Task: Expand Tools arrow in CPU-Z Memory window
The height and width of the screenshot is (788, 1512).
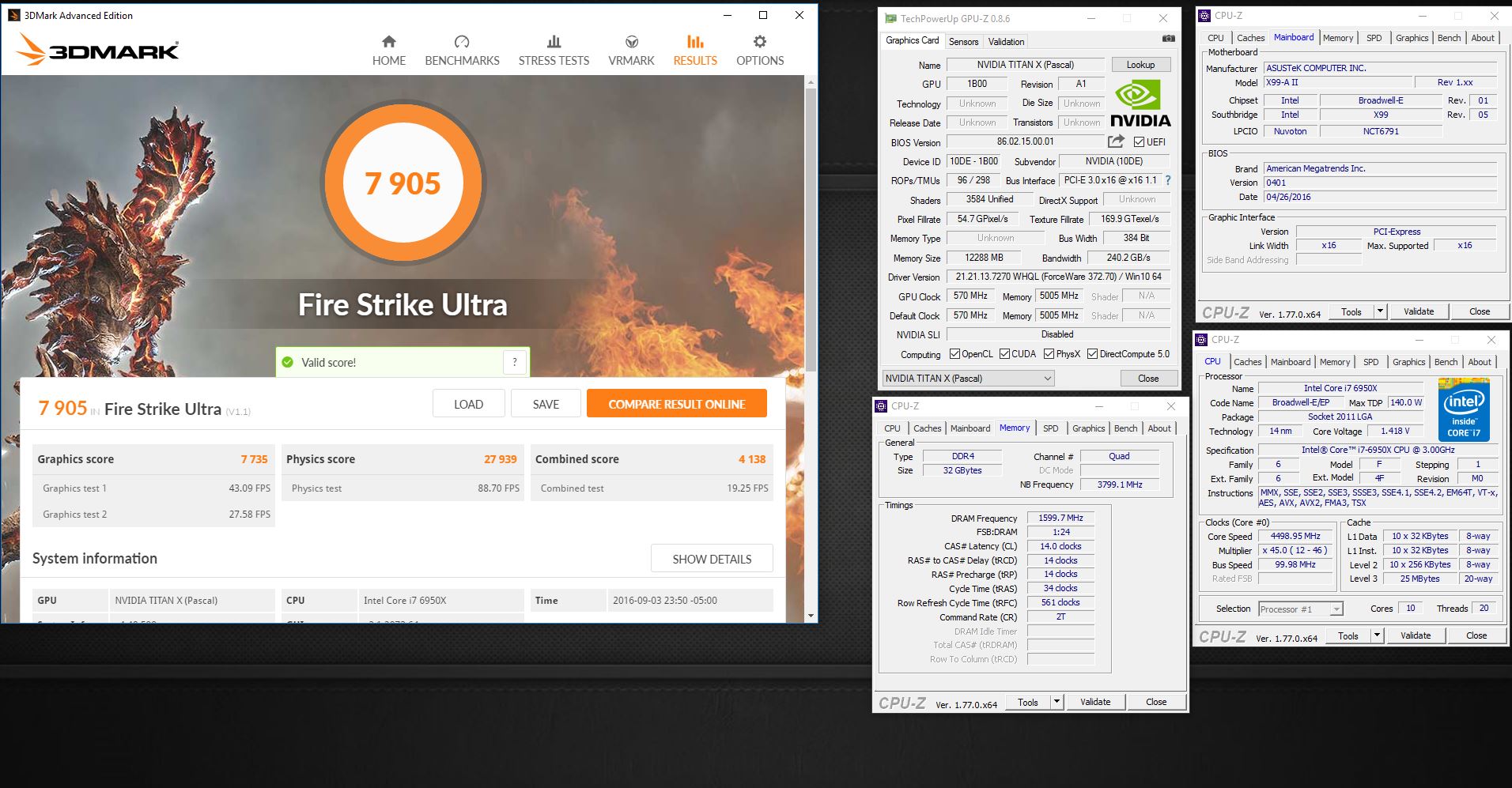Action: coord(1057,702)
